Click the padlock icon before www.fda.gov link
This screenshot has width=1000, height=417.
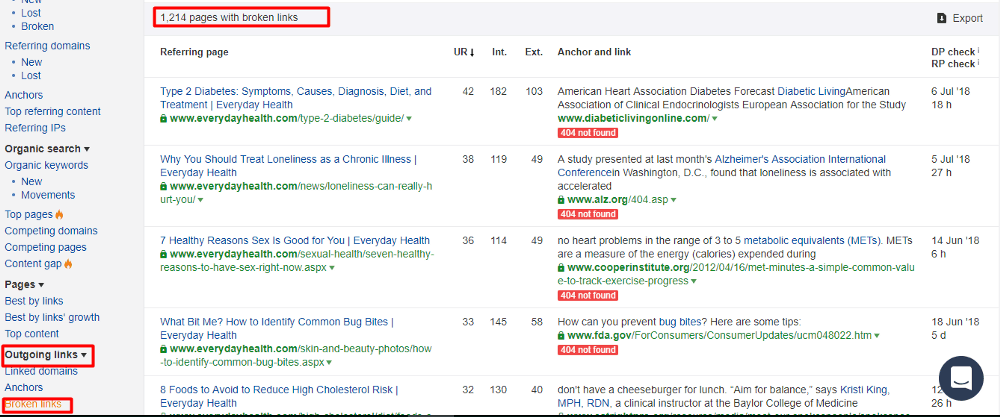click(561, 335)
